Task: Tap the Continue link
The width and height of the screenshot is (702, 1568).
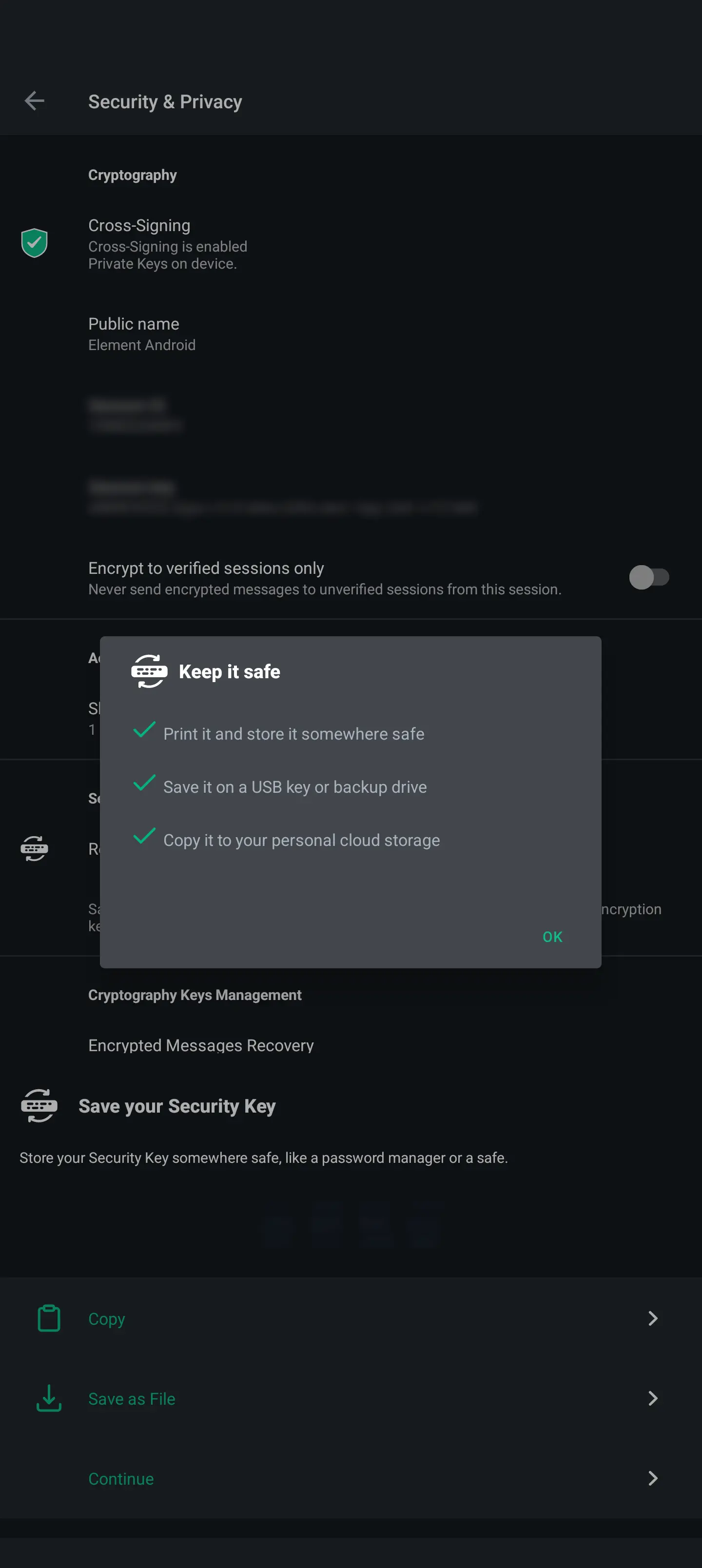Action: pos(121,1478)
